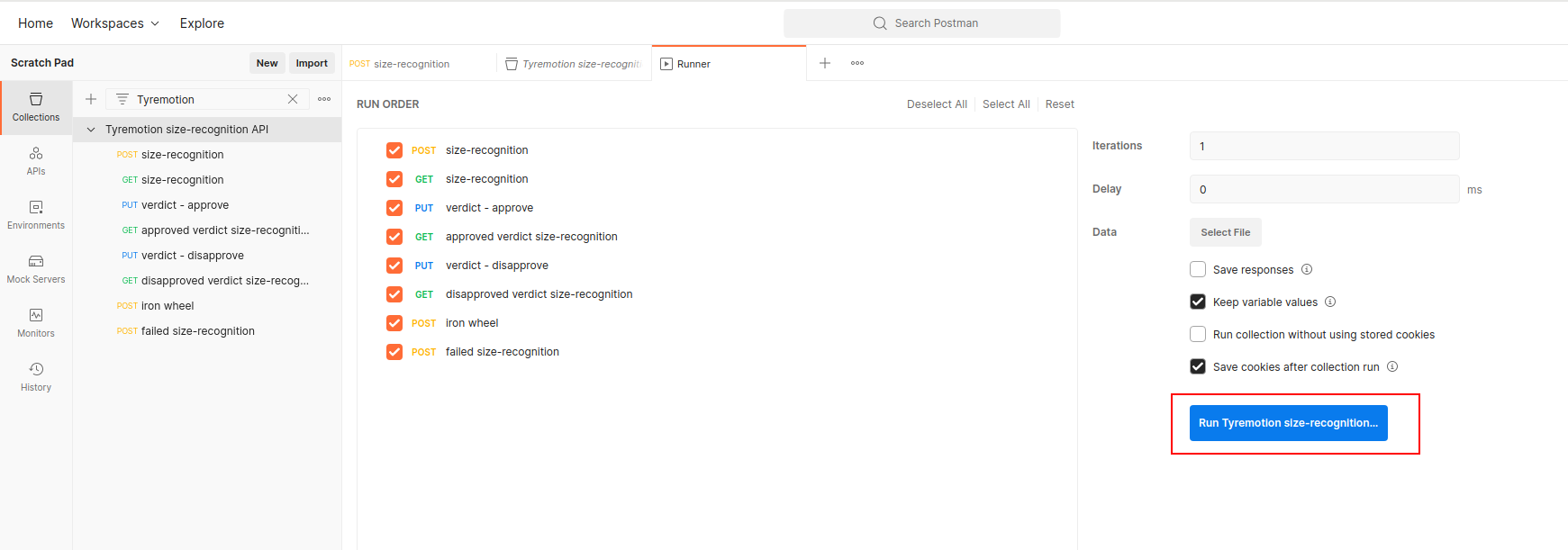The width and height of the screenshot is (1568, 550).
Task: Open tab options ellipsis menu
Action: pos(857,63)
